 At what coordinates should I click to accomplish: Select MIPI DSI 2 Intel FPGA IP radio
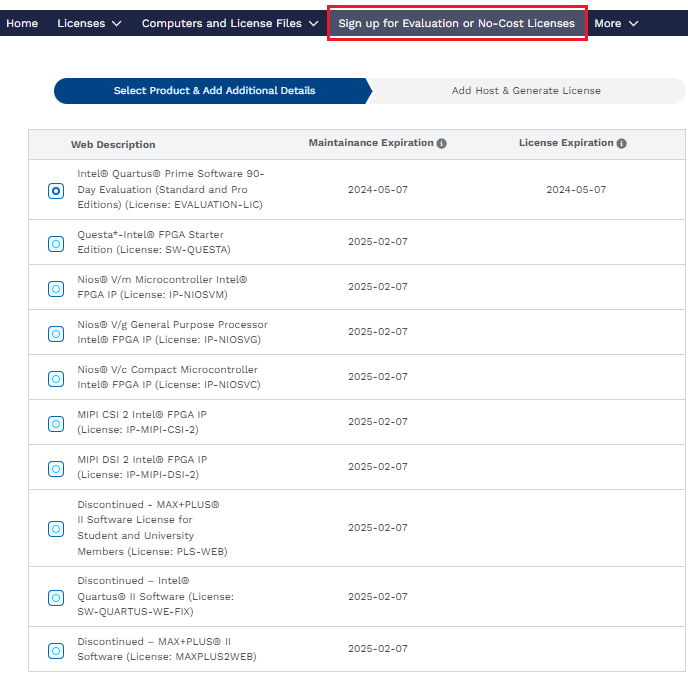(x=56, y=469)
